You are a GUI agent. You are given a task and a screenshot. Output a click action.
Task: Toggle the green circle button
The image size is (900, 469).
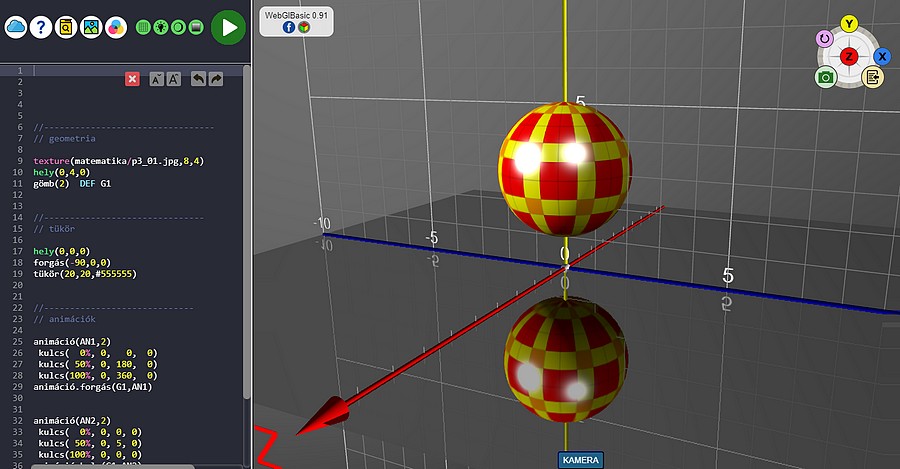pos(178,28)
